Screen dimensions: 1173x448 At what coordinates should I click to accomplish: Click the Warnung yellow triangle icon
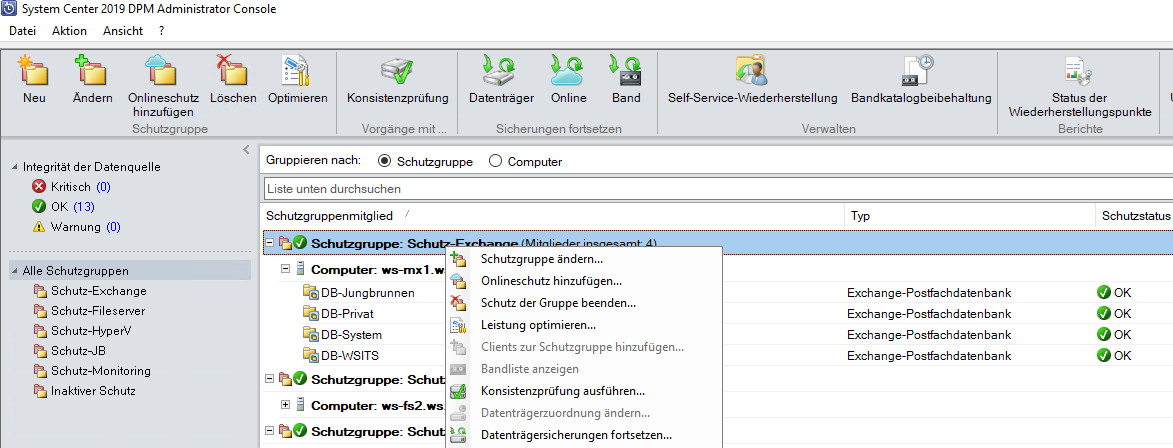click(39, 227)
